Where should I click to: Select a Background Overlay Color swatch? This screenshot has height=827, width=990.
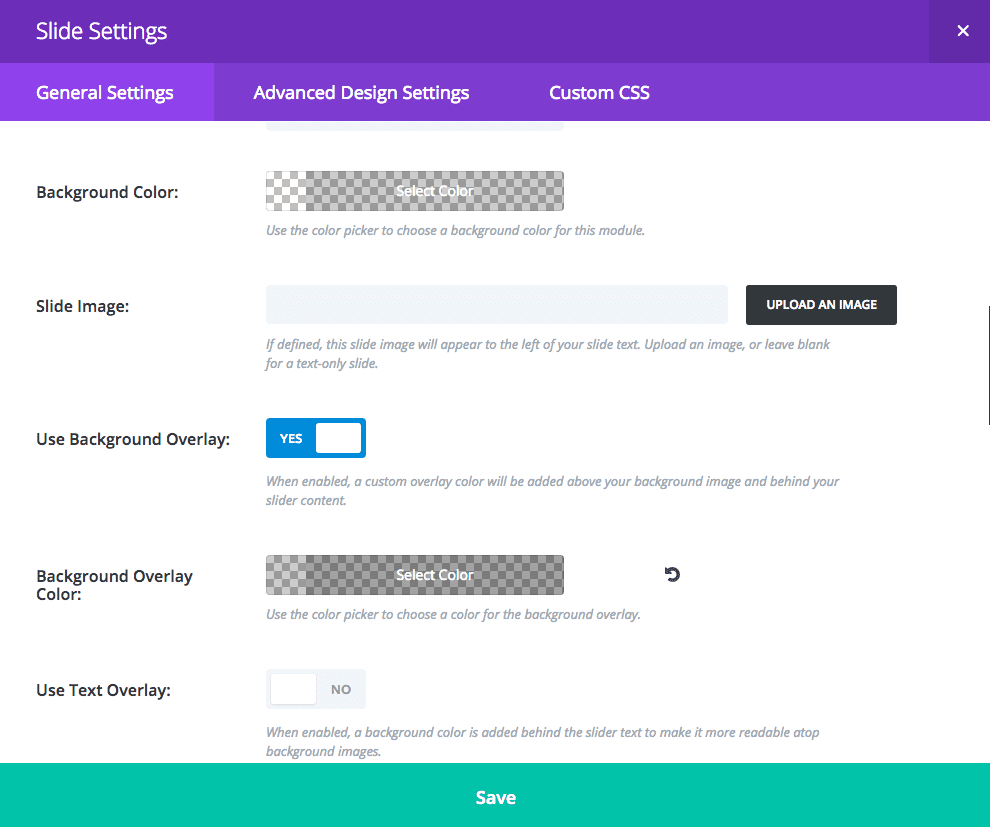tap(415, 575)
